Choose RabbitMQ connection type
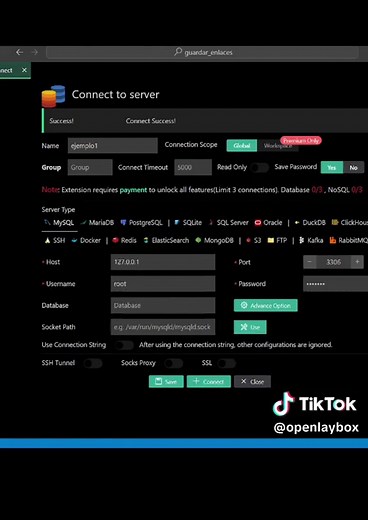368x520 pixels. [x=349, y=240]
